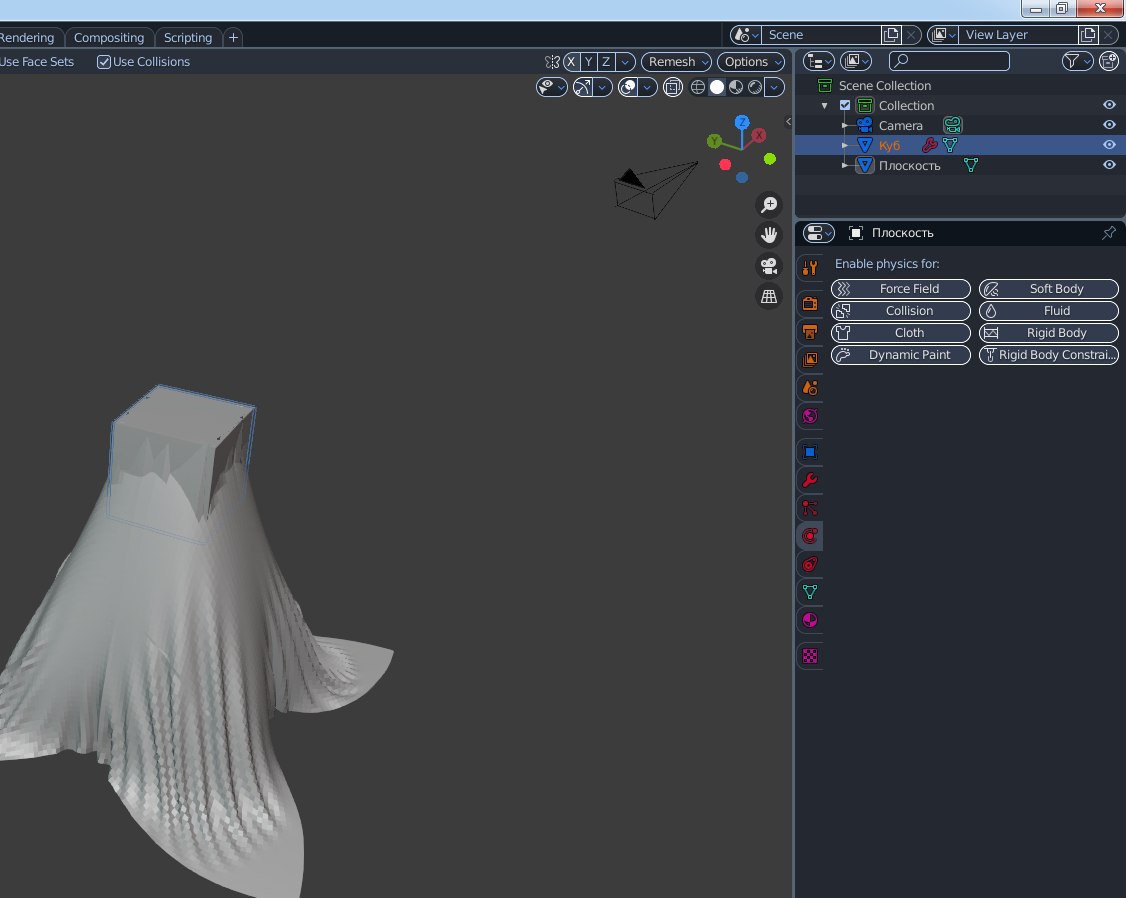The height and width of the screenshot is (898, 1126).
Task: Open the Particles properties tab
Action: tap(810, 508)
